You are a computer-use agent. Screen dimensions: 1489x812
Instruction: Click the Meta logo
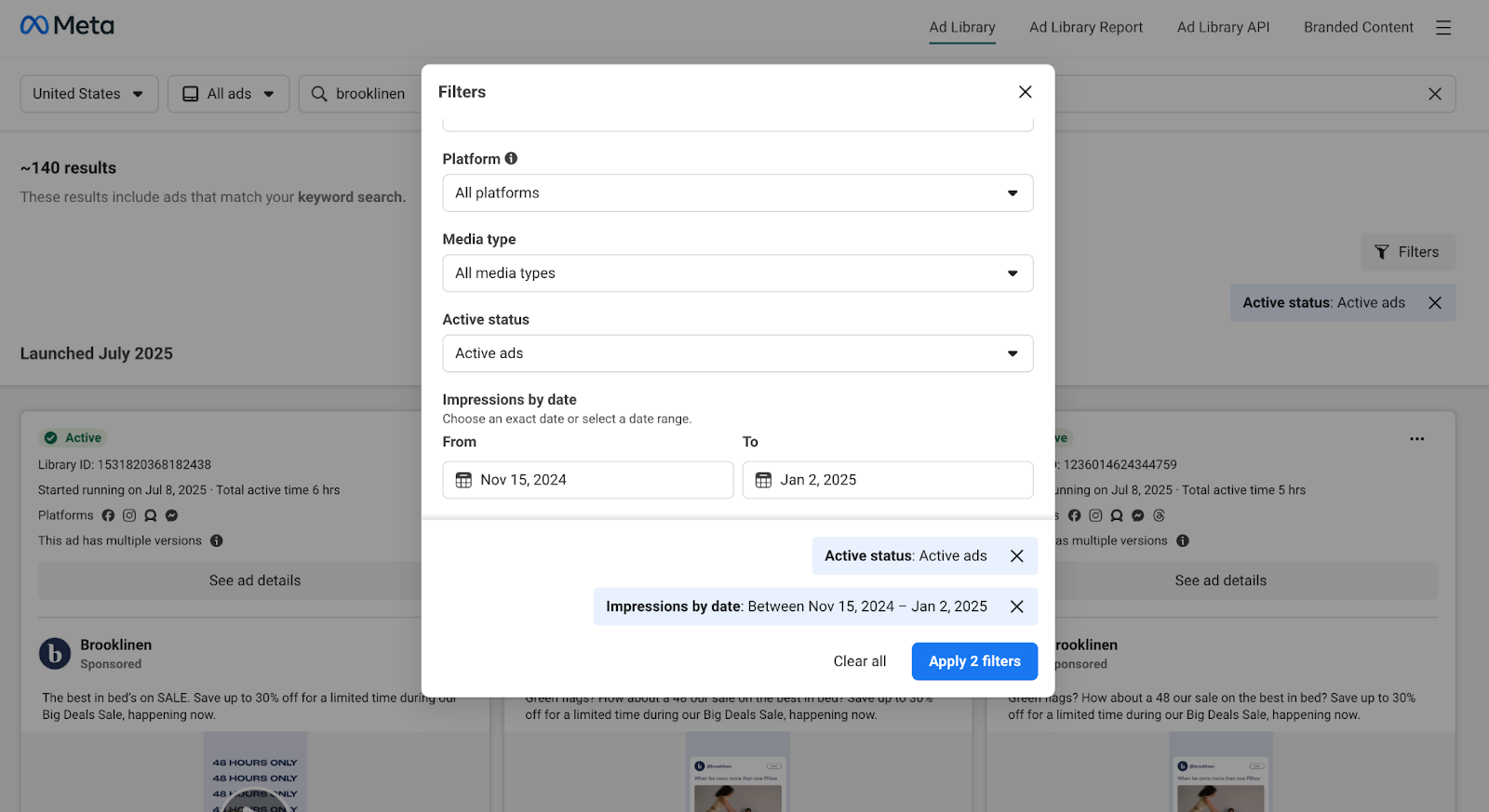pyautogui.click(x=67, y=26)
